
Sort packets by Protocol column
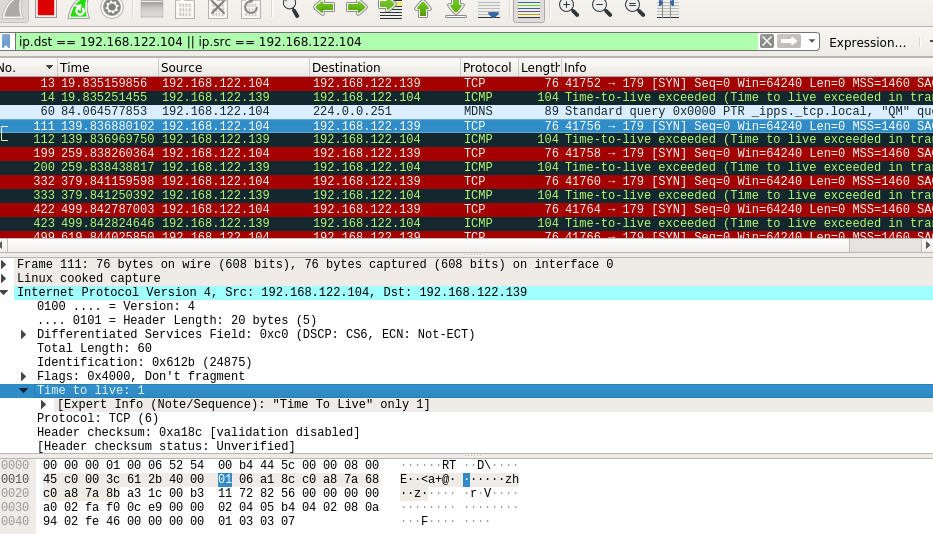[x=489, y=67]
